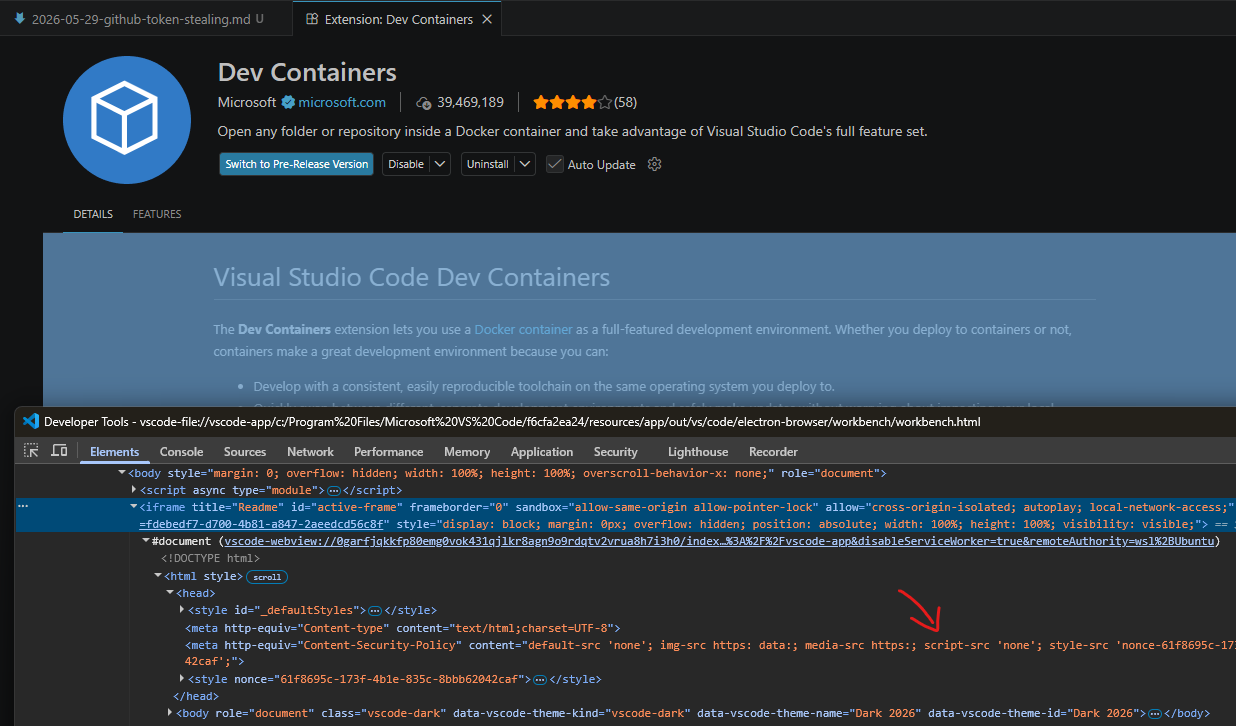Click the verified publisher badge next to Microsoft

(x=288, y=102)
